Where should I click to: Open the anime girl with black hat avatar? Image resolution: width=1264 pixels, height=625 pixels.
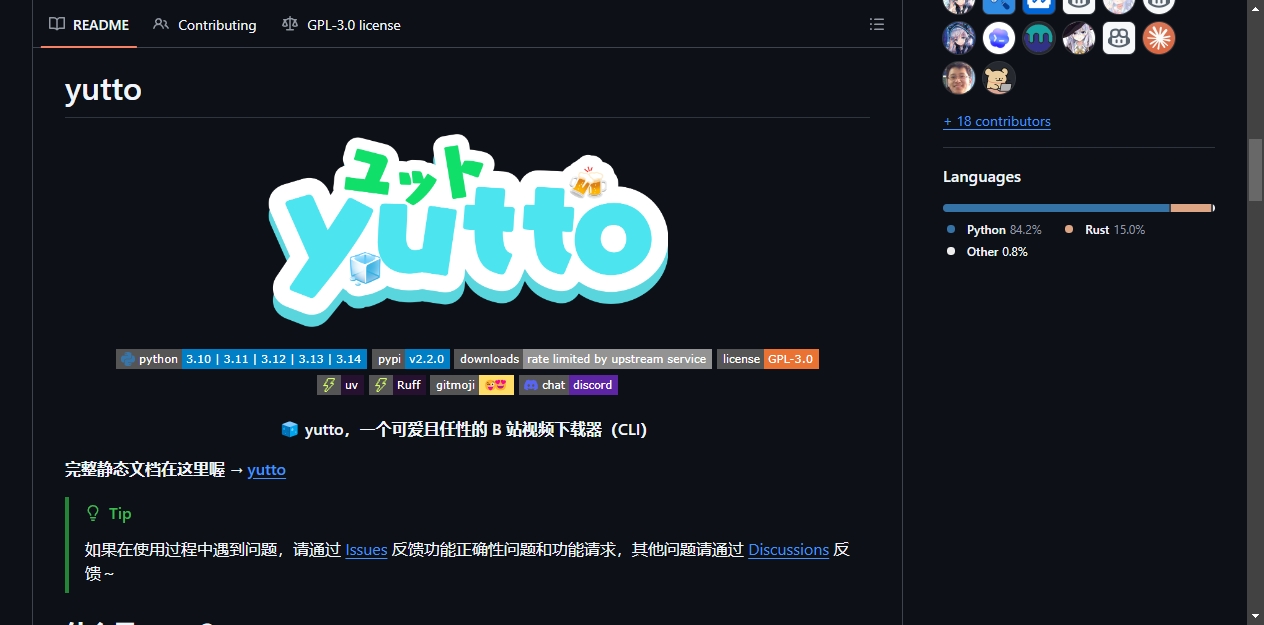(x=1079, y=39)
